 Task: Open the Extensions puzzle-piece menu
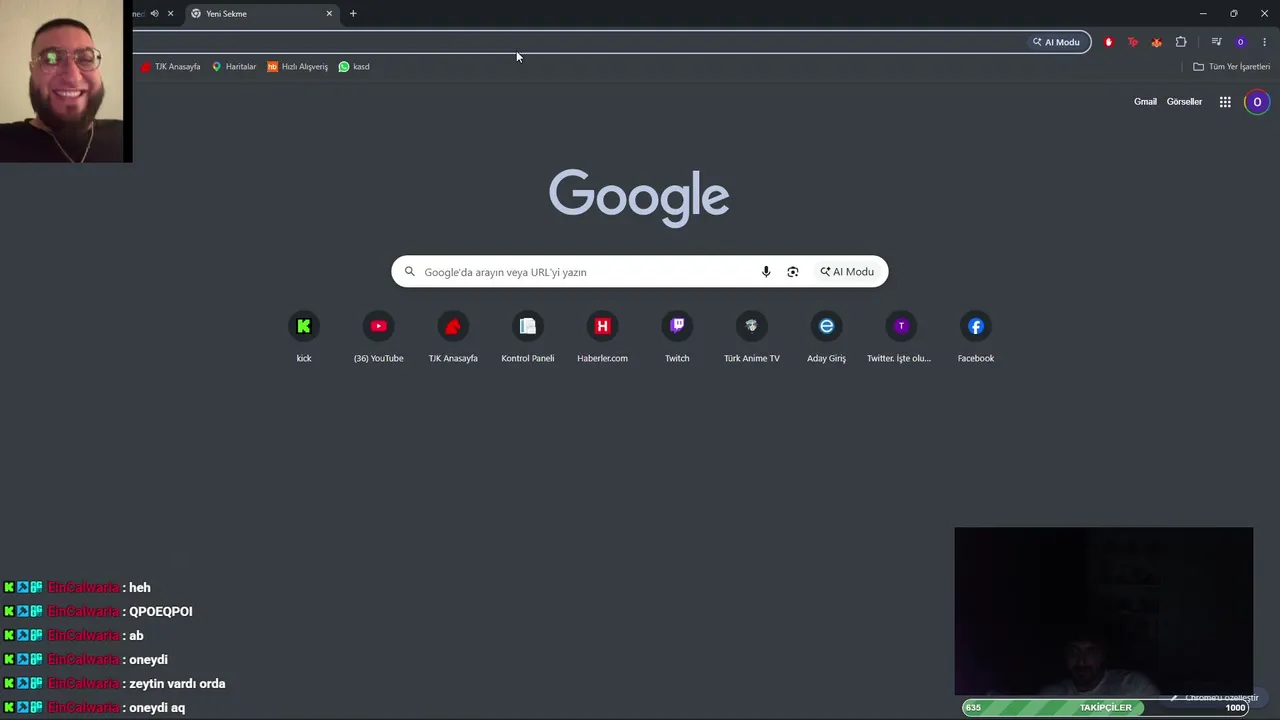click(x=1181, y=42)
